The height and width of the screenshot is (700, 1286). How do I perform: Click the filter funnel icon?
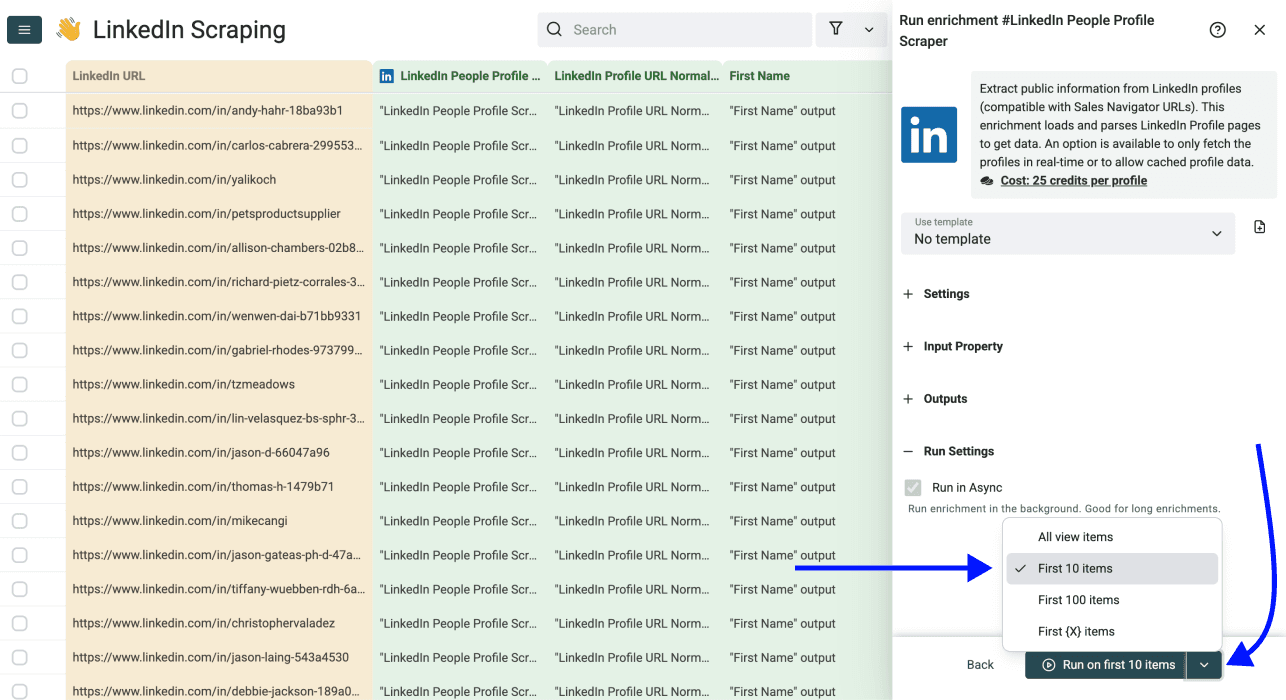point(836,29)
